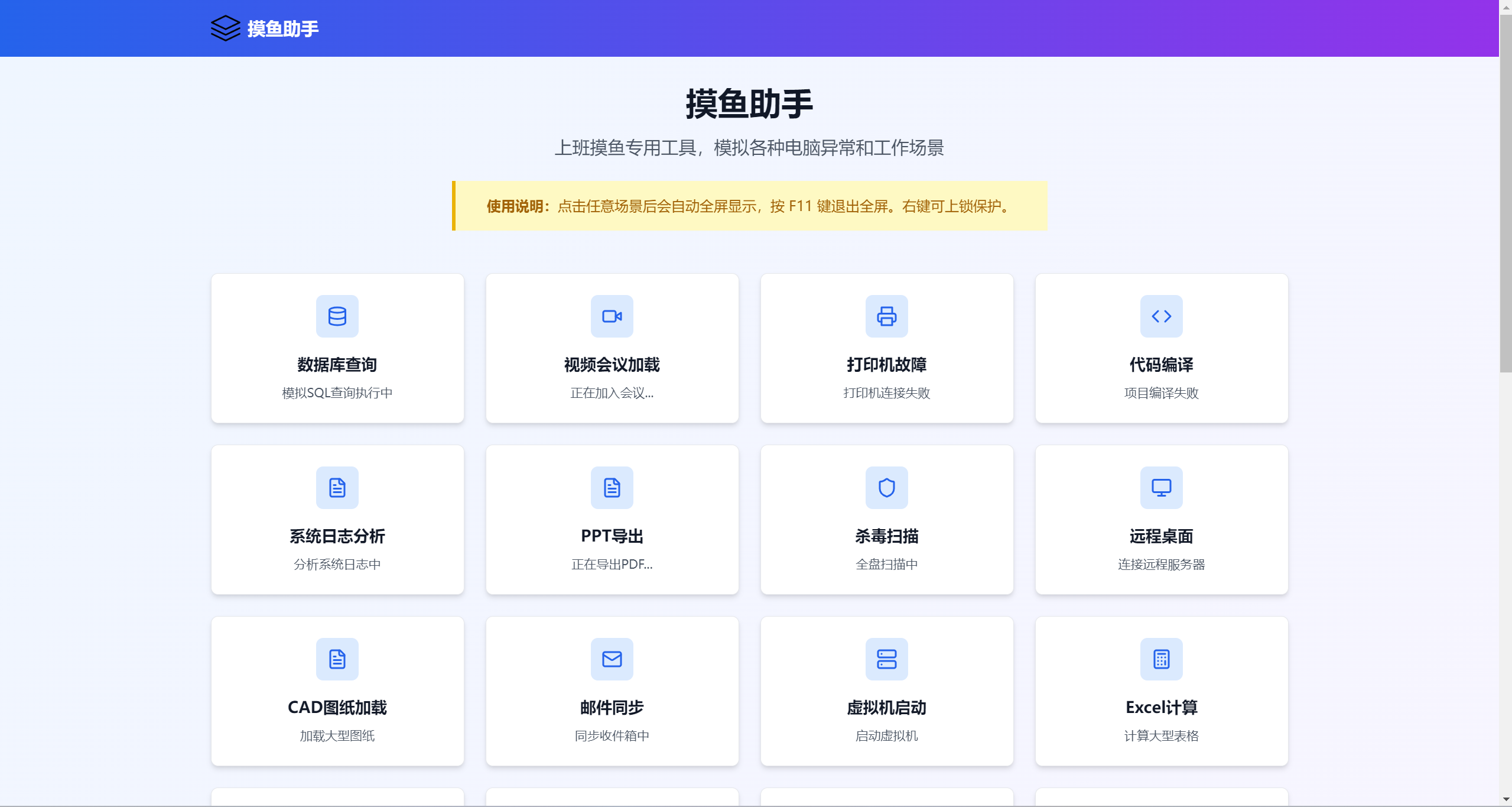Viewport: 1512px width, 807px height.
Task: Open the 数据库查询 card title
Action: click(x=337, y=365)
